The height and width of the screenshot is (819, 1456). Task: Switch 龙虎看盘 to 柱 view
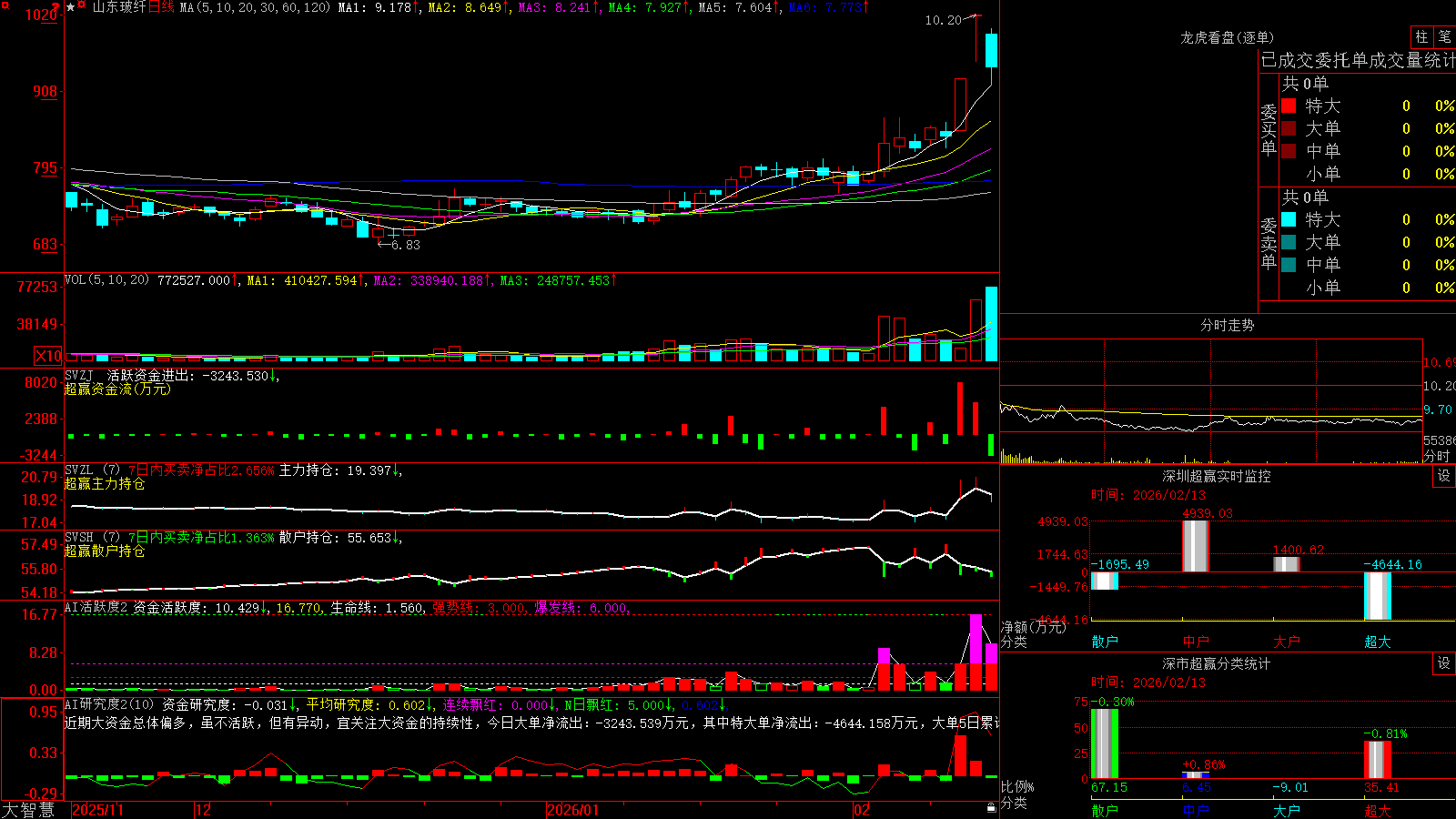click(x=1421, y=36)
